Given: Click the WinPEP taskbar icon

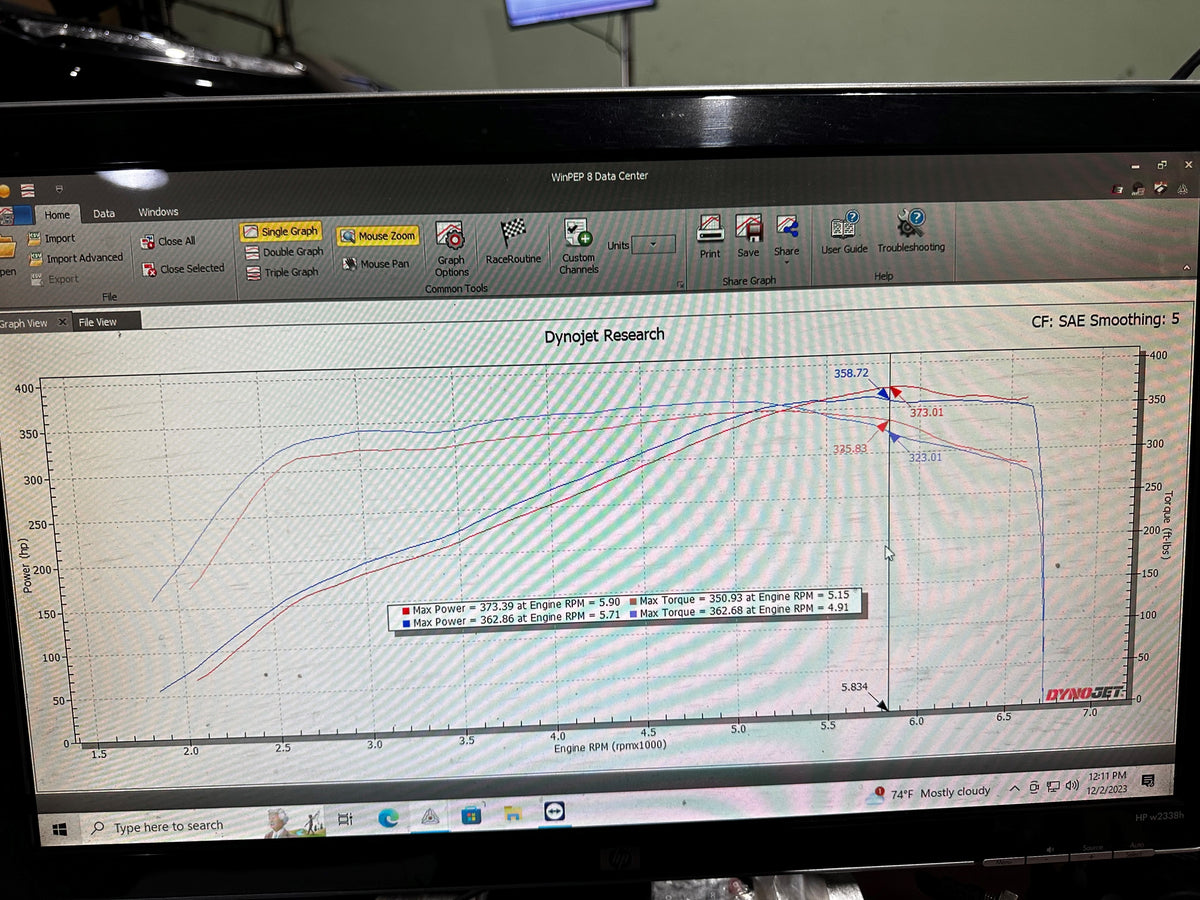Looking at the screenshot, I should coord(430,816).
